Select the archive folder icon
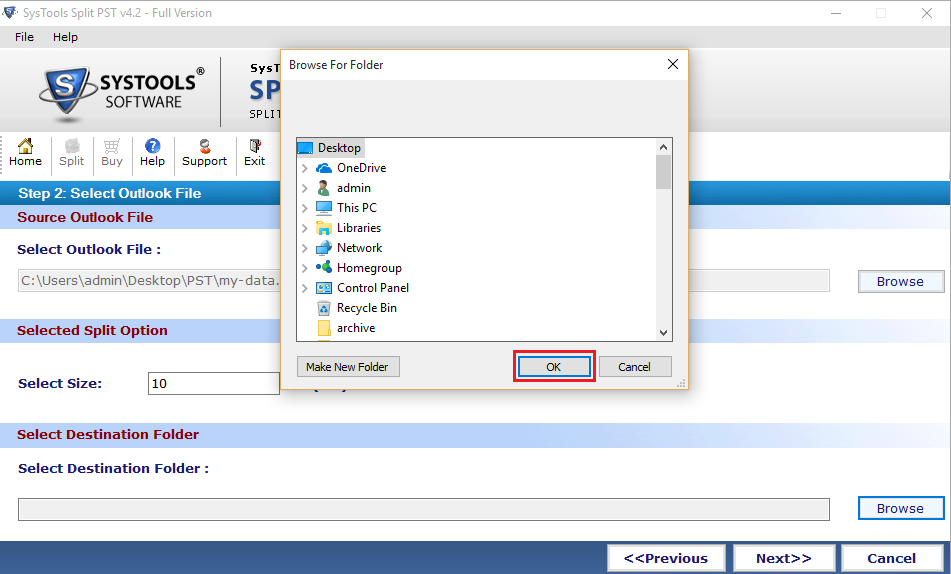 coord(324,328)
